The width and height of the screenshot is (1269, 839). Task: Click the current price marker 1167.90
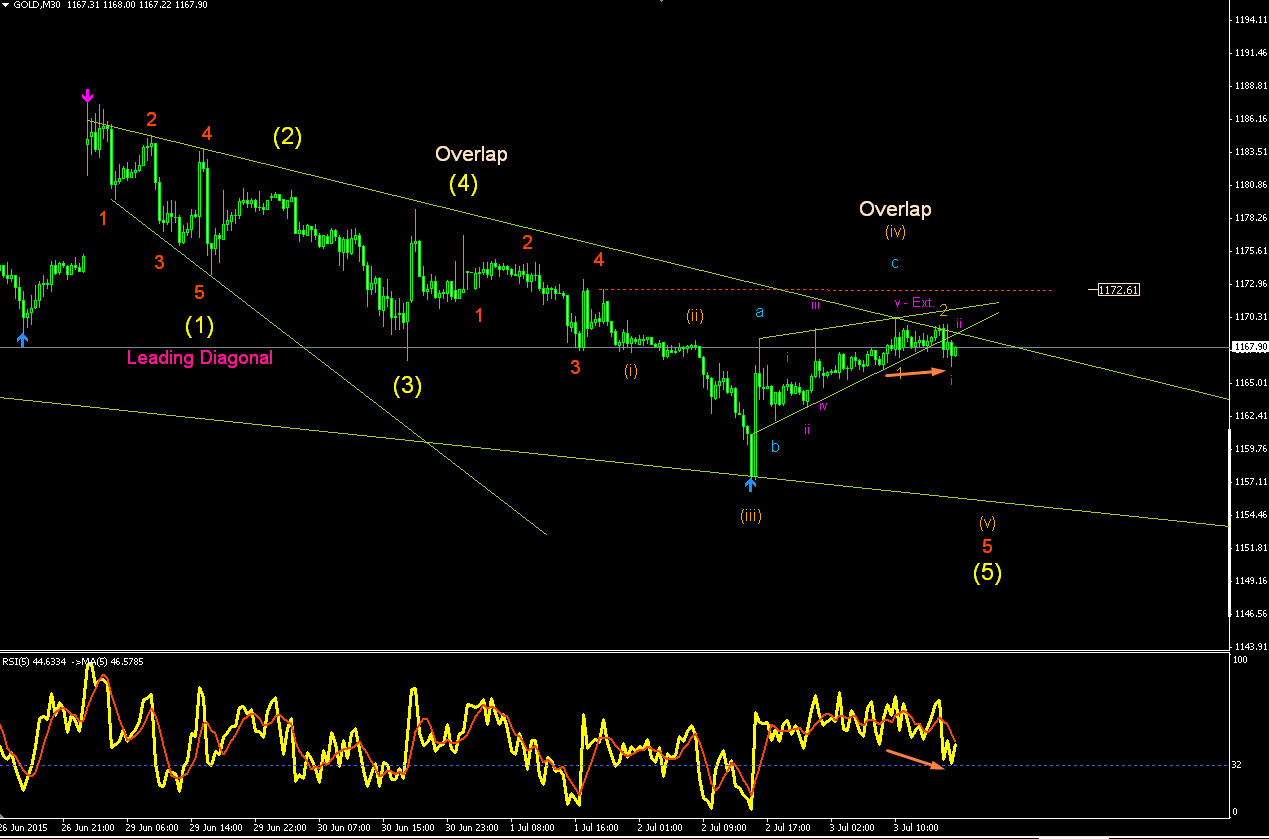point(1249,347)
